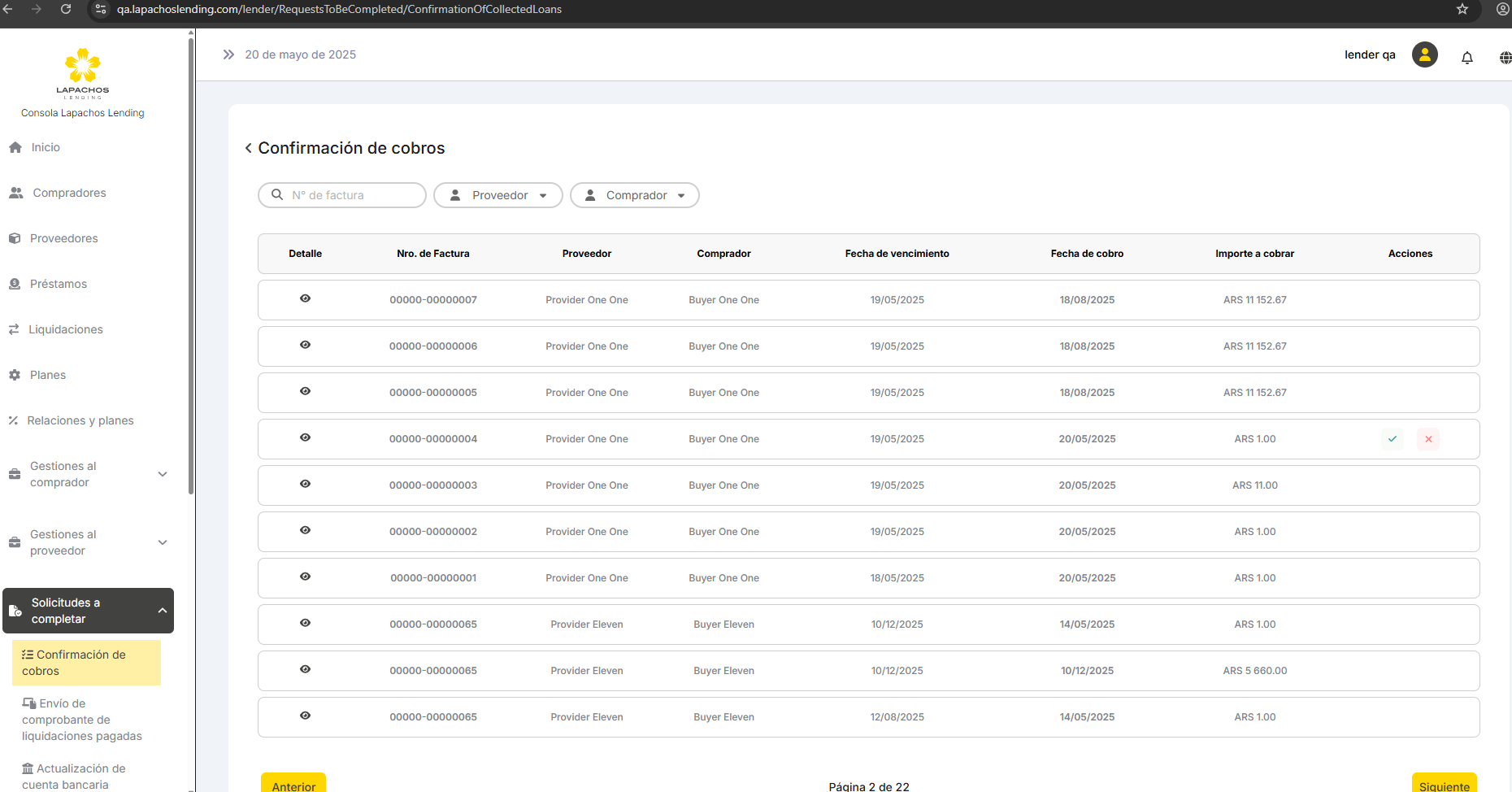Open the Comprador filter dropdown
This screenshot has height=792, width=1512.
634,195
